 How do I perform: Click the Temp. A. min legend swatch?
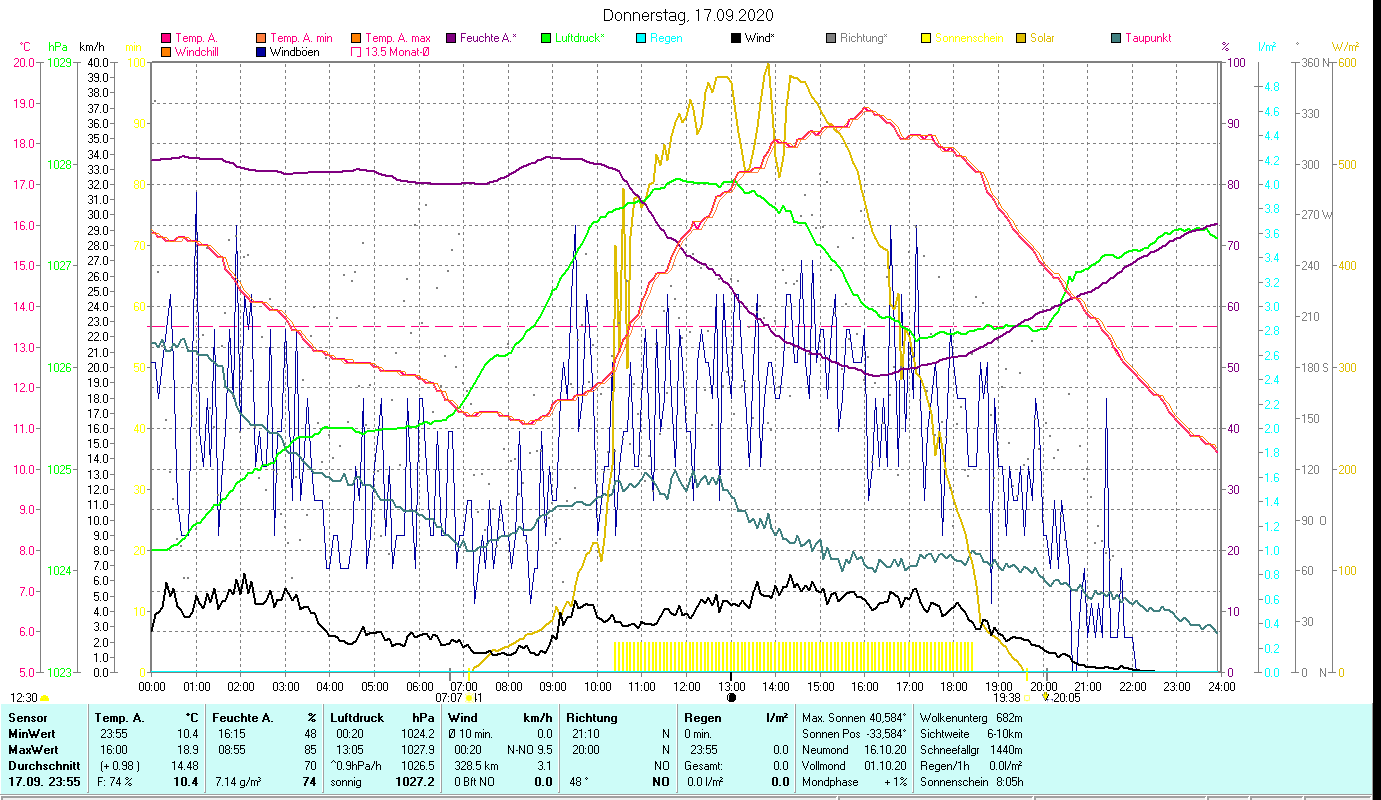coord(261,38)
